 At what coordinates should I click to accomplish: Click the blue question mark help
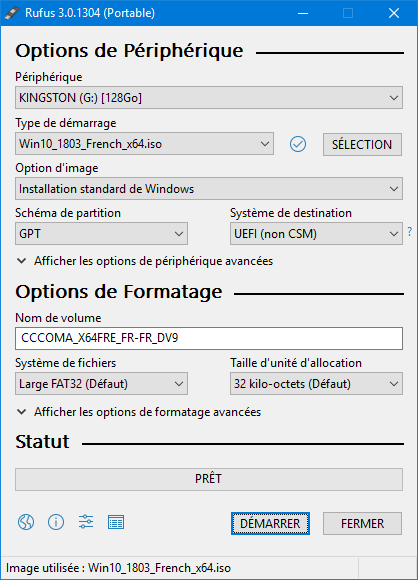(409, 232)
